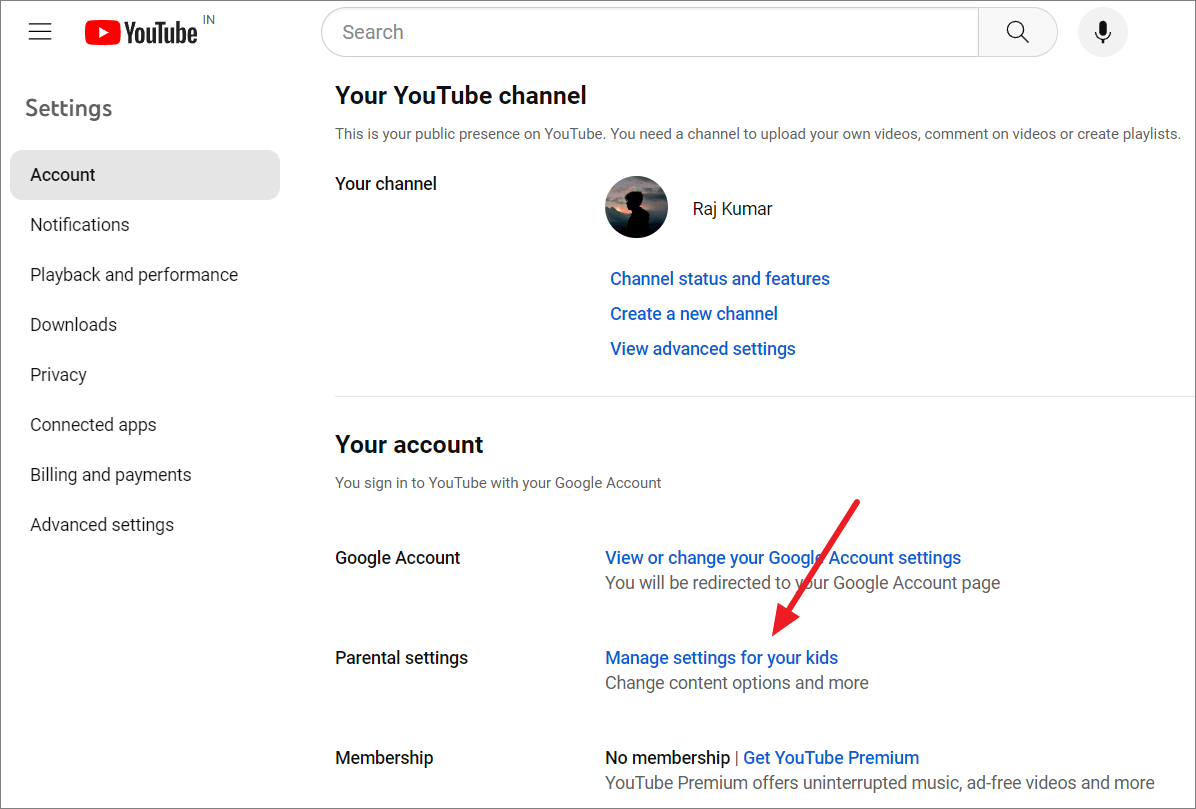The height and width of the screenshot is (809, 1196).
Task: Click the search magnifier icon
Action: pos(1017,31)
